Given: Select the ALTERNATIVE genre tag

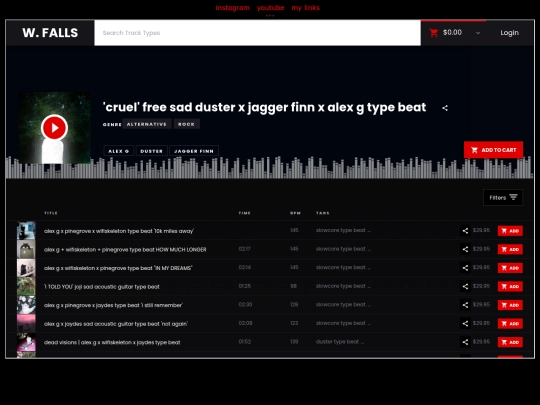Looking at the screenshot, I should (147, 124).
